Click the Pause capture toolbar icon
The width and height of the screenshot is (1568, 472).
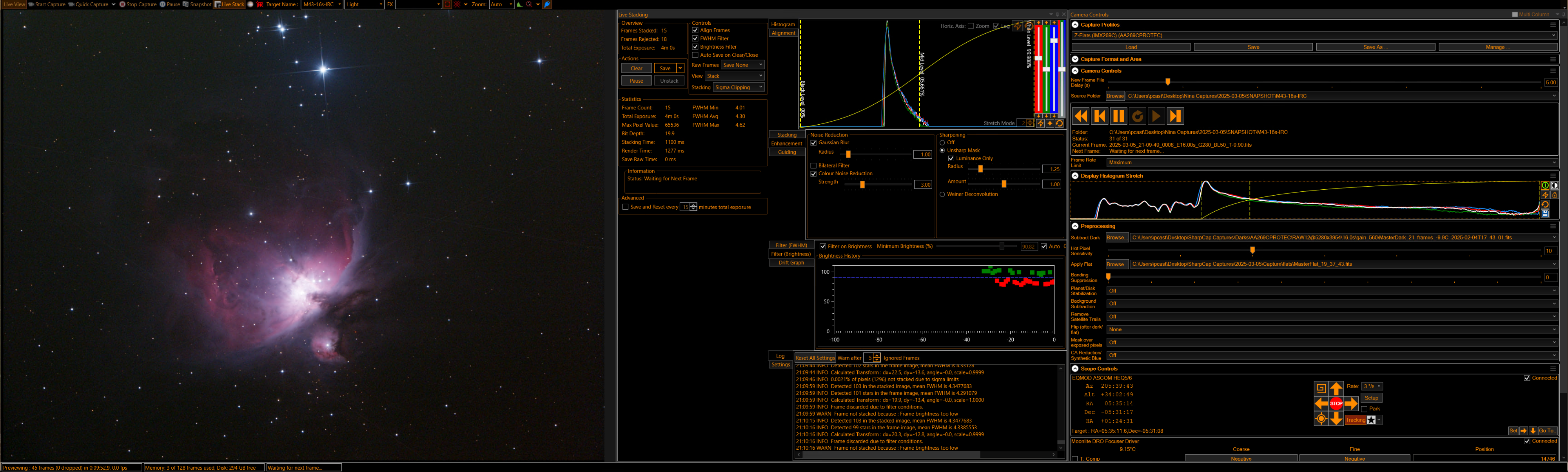click(163, 4)
